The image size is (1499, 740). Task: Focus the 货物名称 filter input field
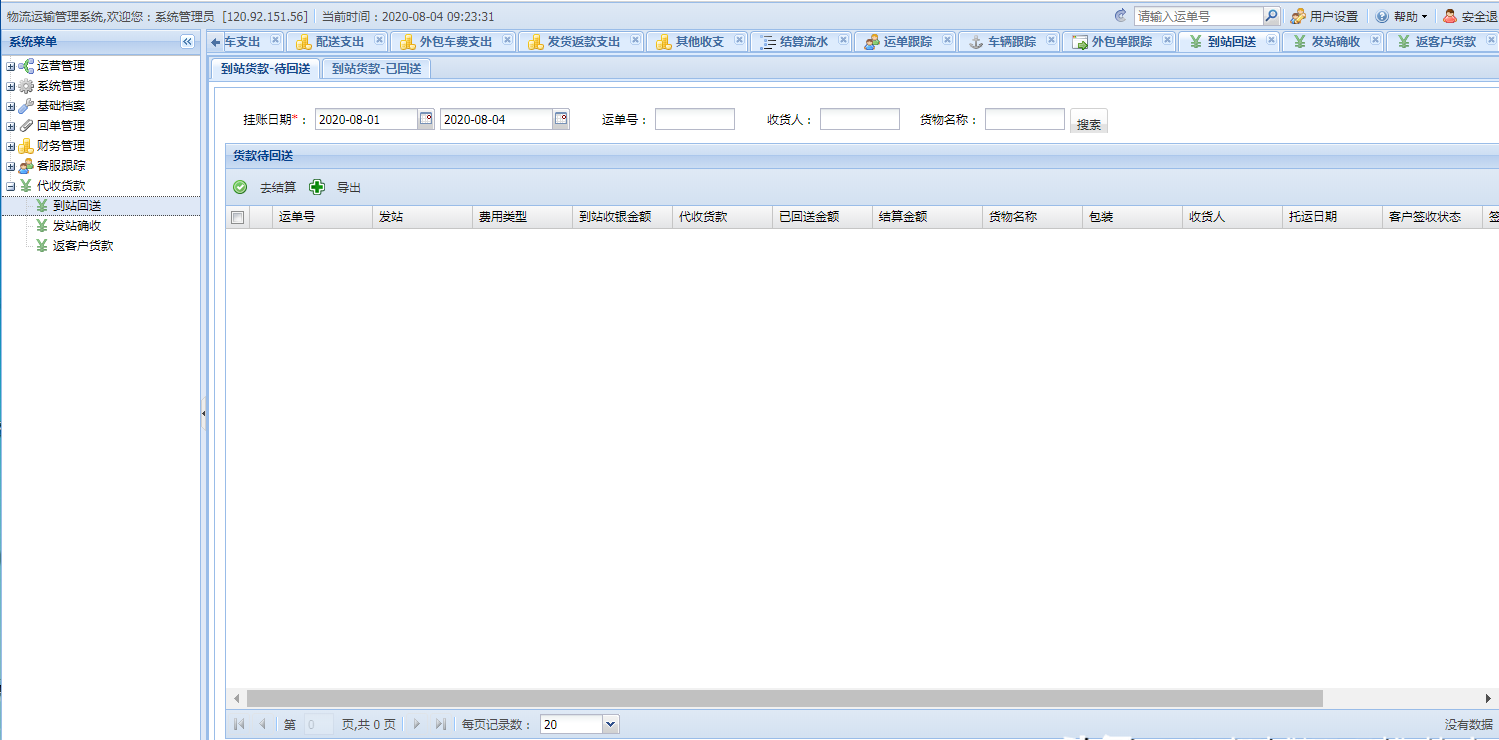coord(1025,119)
